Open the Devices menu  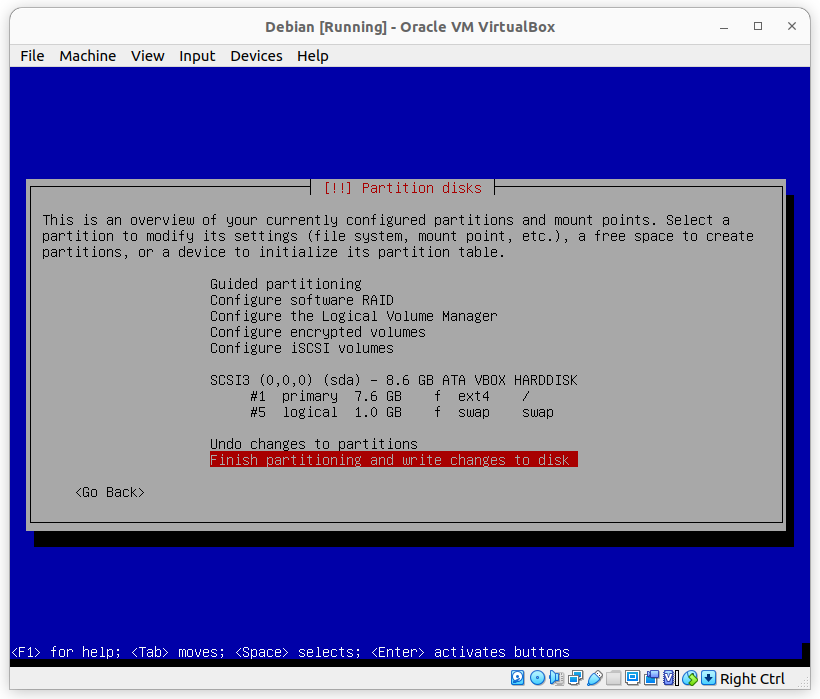coord(256,56)
